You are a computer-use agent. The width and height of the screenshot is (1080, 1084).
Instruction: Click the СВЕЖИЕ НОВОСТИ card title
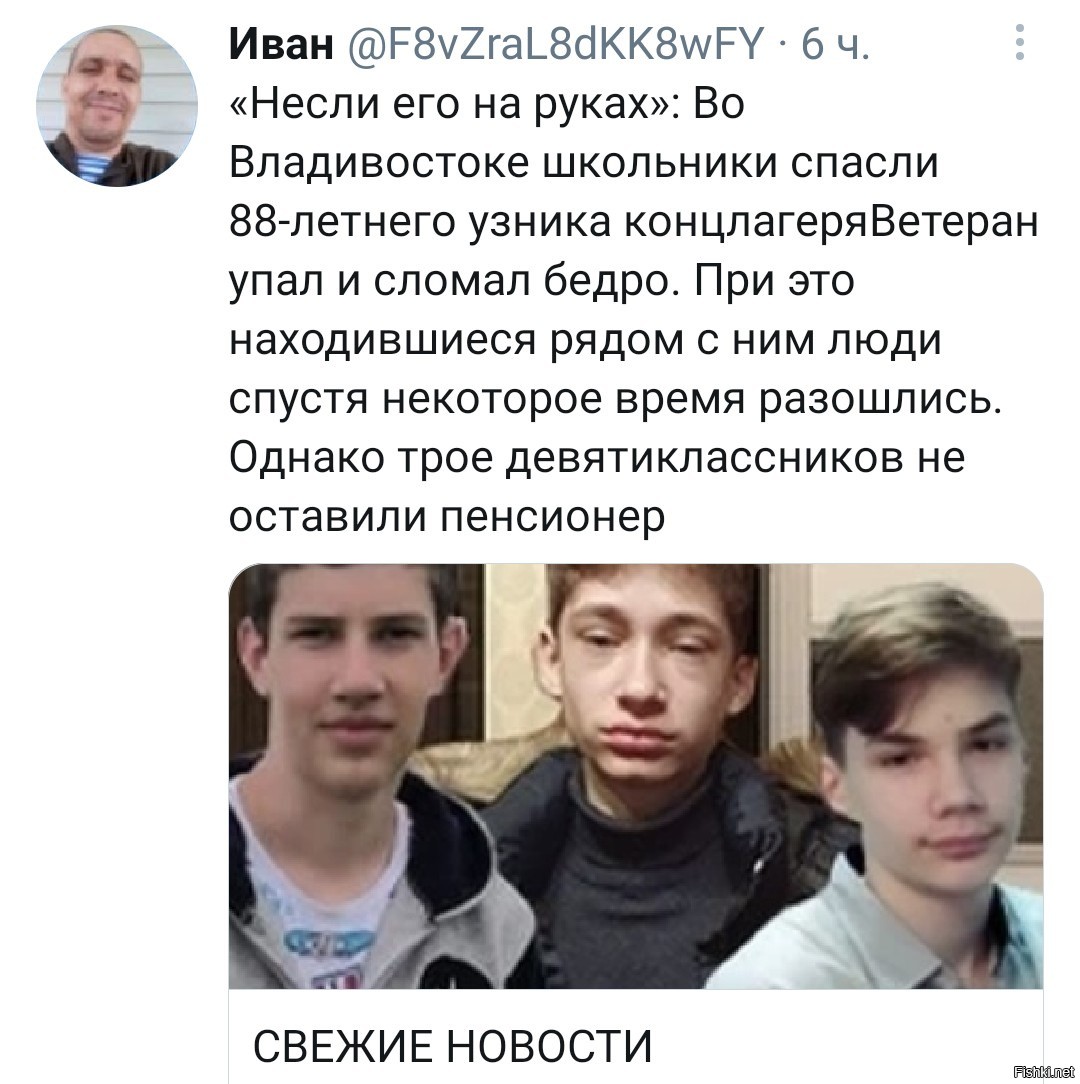point(453,1046)
